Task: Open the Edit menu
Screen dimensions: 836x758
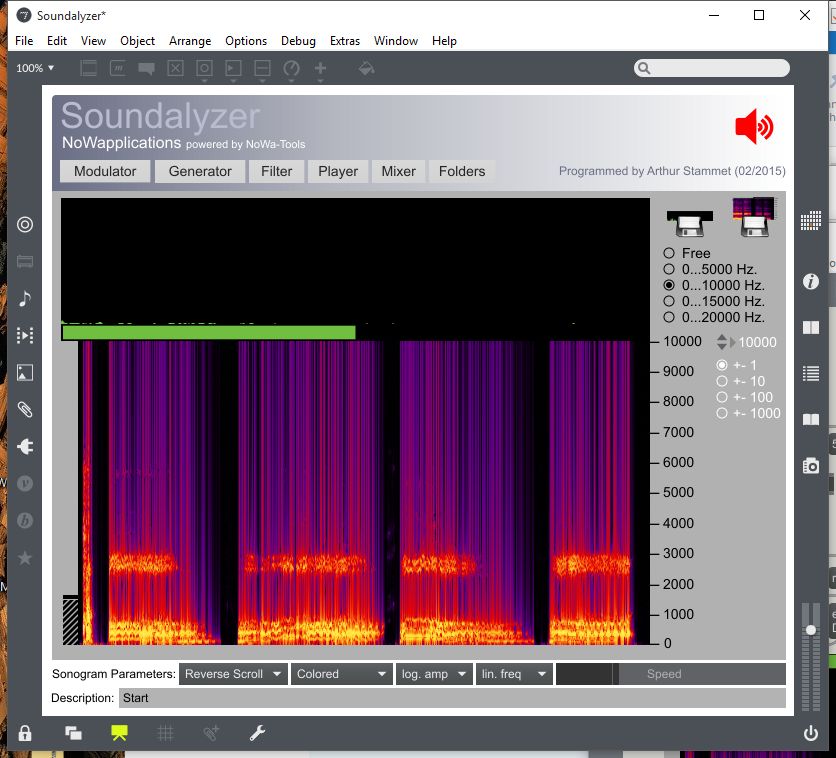Action: click(x=57, y=41)
